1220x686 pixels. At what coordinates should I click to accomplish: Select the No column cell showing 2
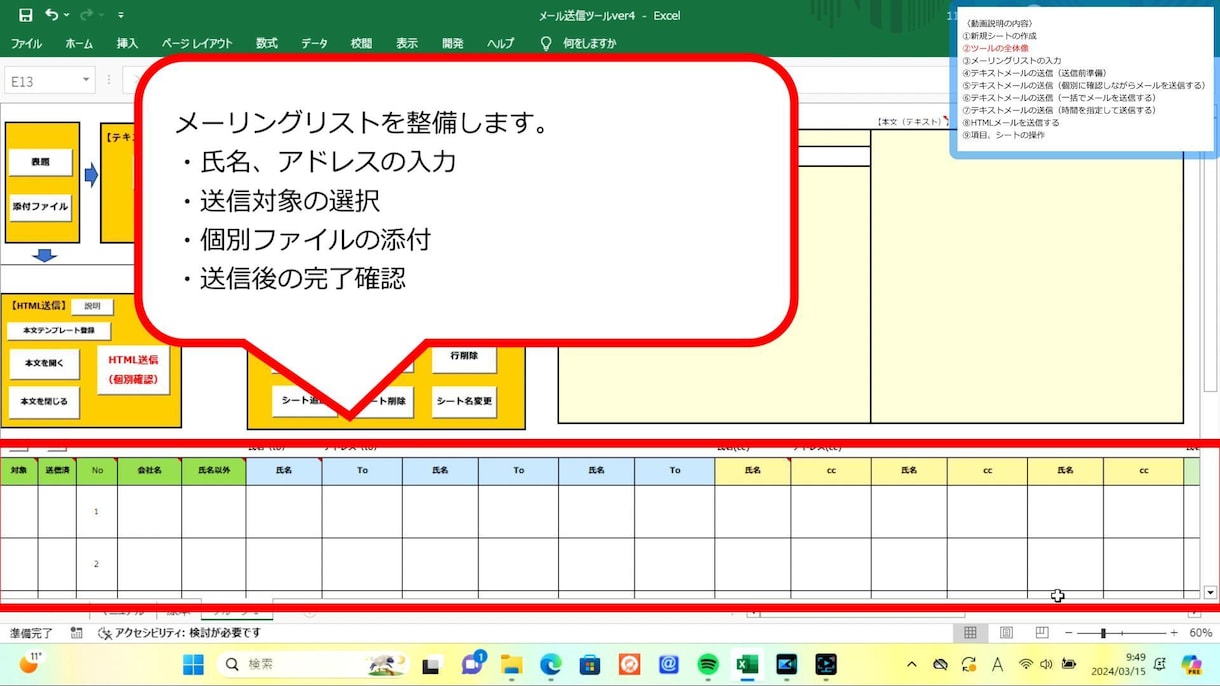[96, 564]
